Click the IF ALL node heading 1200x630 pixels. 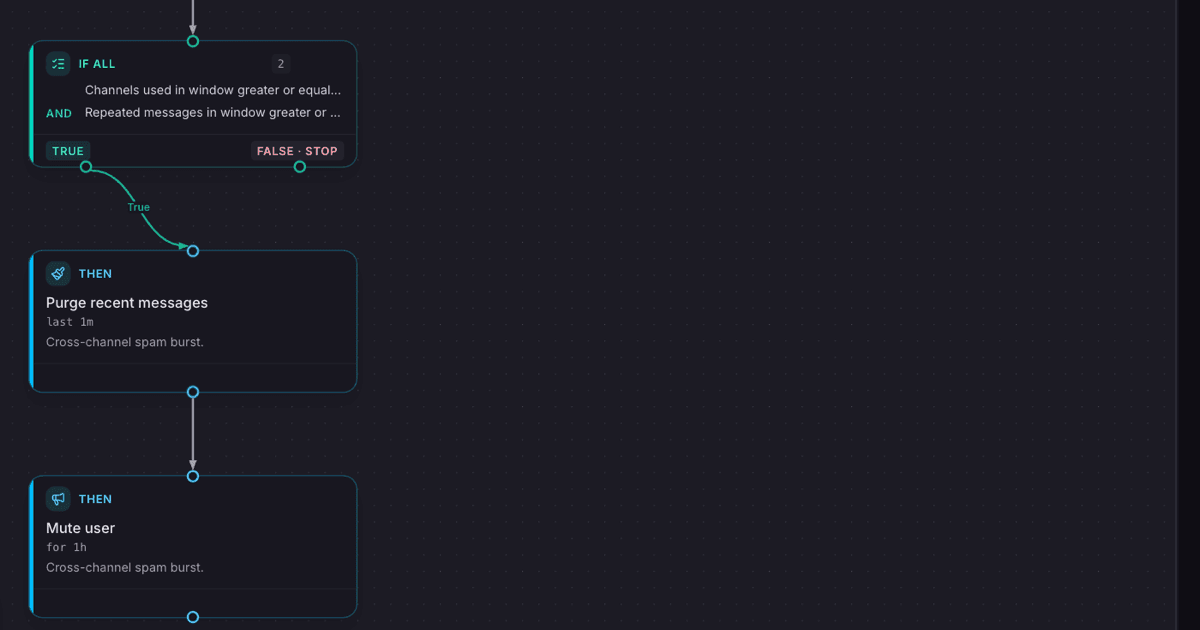pos(97,64)
